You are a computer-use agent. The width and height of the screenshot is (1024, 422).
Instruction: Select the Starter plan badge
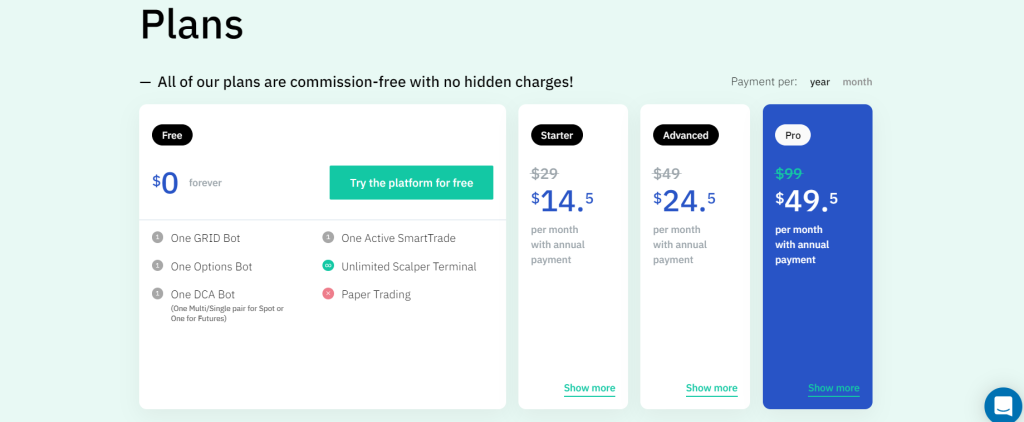557,135
